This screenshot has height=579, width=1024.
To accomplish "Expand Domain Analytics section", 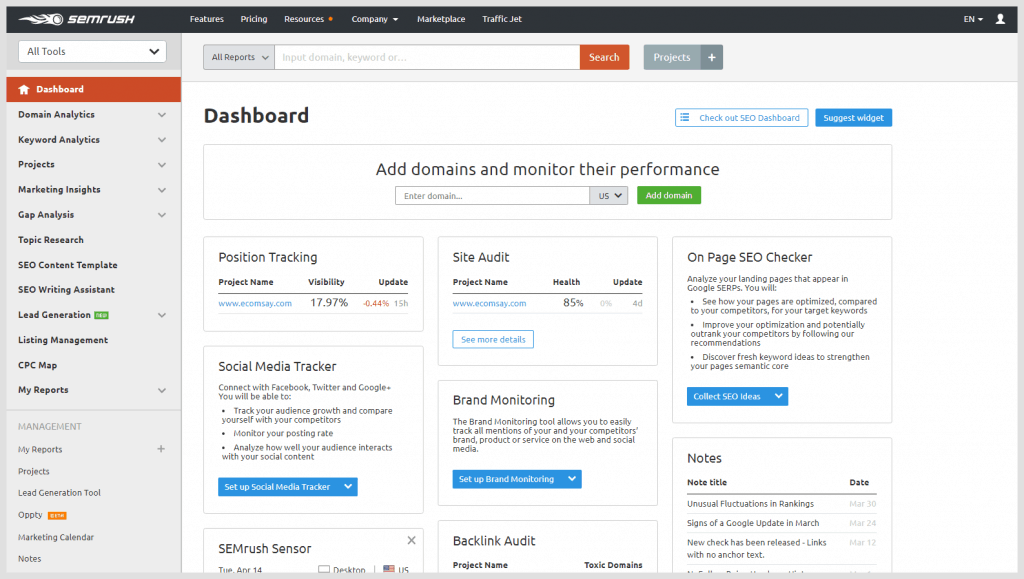I will 161,115.
